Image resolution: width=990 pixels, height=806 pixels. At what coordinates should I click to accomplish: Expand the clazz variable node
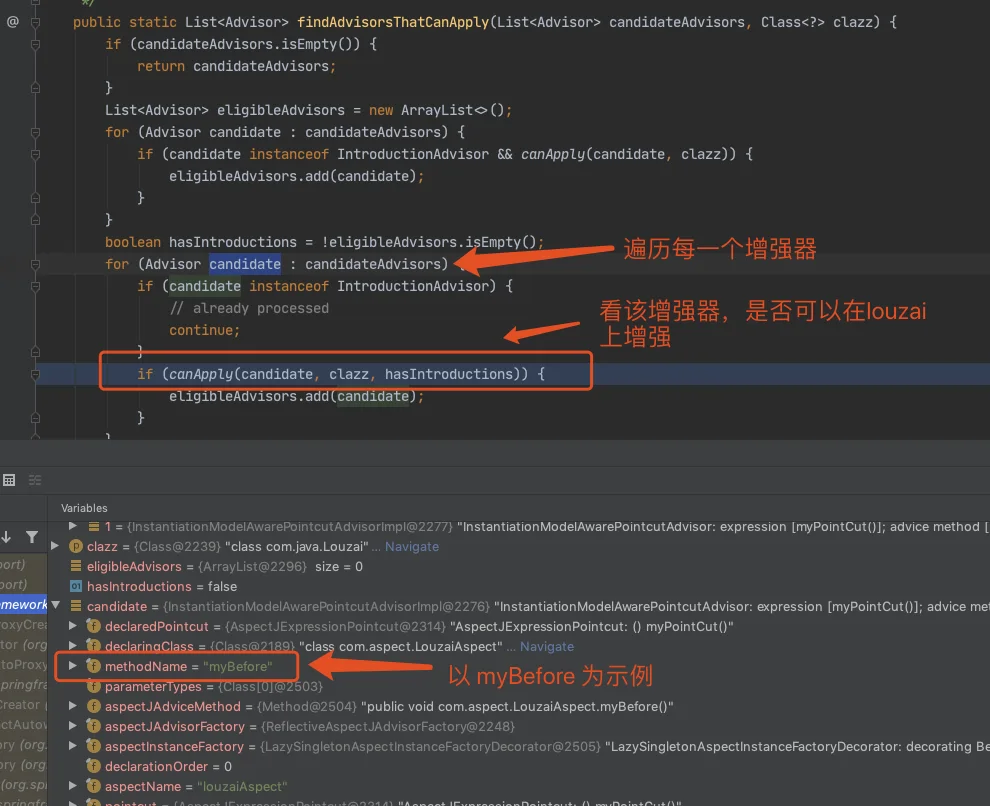tap(55, 546)
